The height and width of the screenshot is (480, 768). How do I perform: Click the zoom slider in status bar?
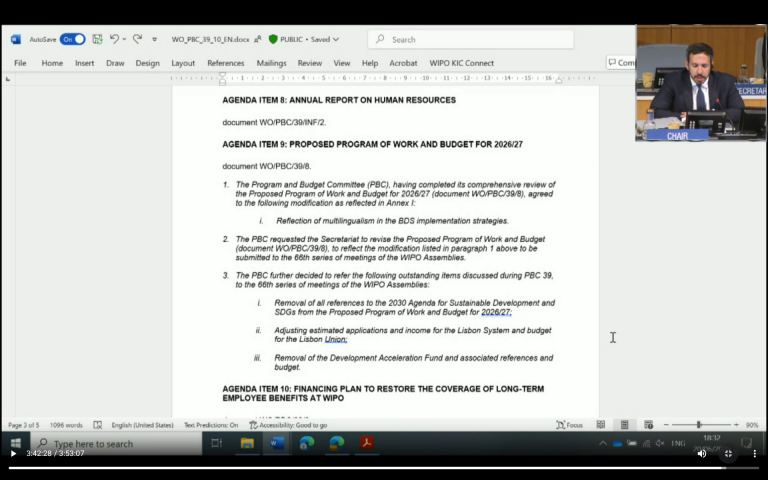pyautogui.click(x=698, y=425)
